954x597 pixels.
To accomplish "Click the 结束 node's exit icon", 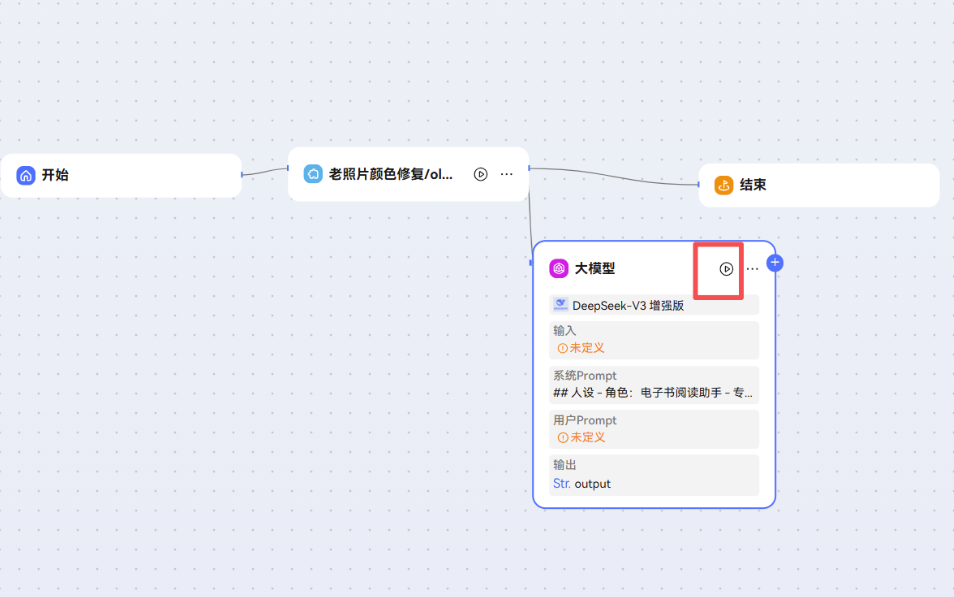I will (x=722, y=185).
